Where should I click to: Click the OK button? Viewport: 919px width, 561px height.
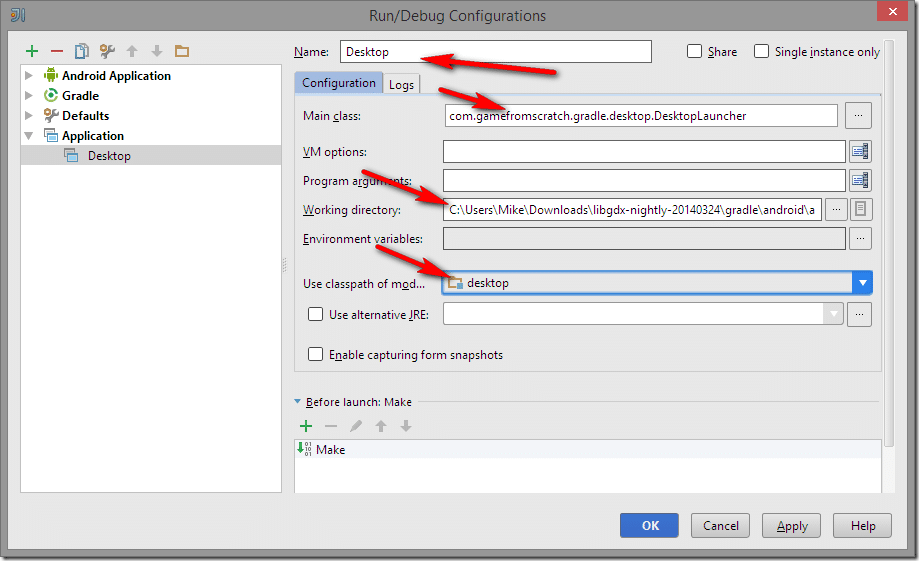click(x=649, y=525)
